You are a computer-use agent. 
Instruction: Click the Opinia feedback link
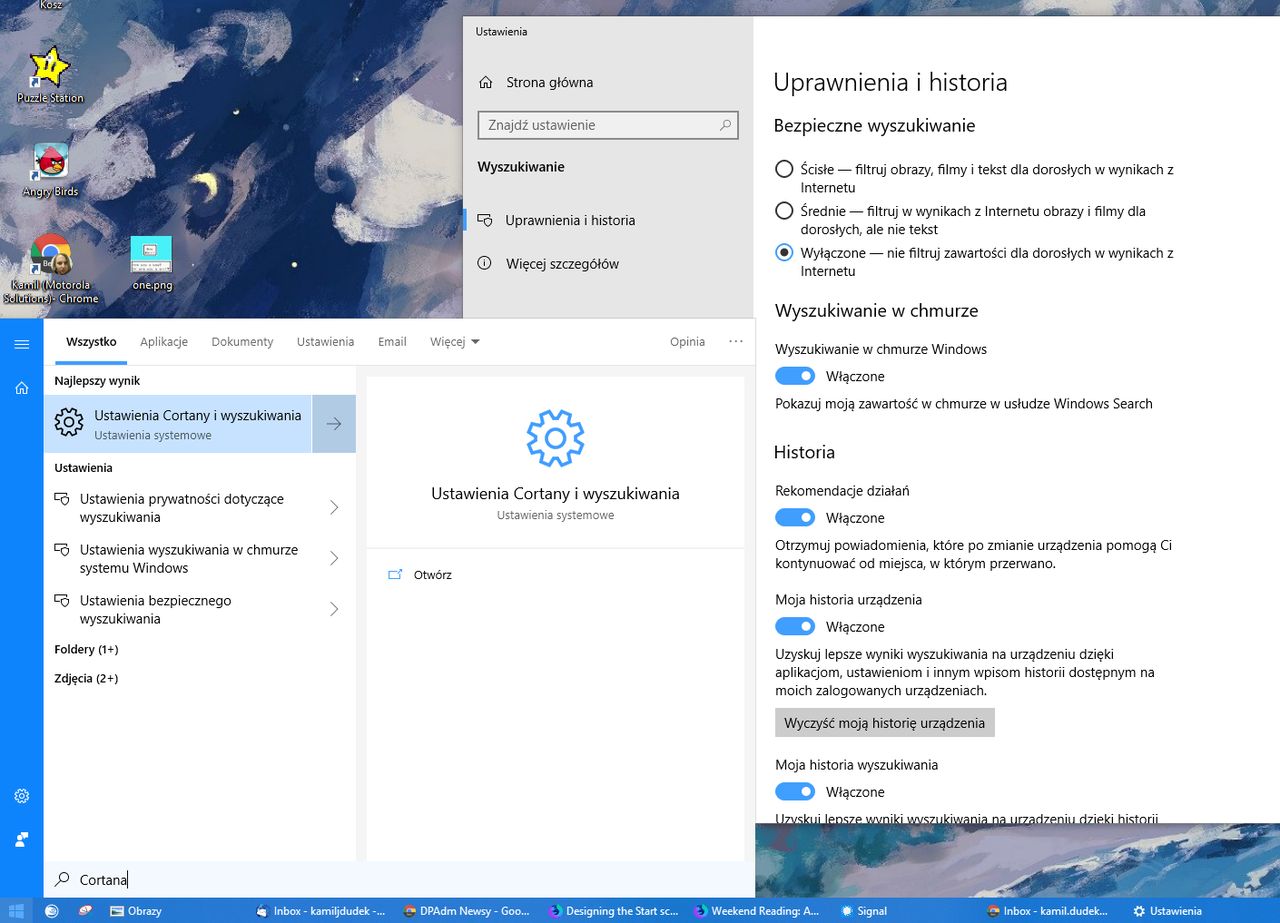pyautogui.click(x=687, y=342)
